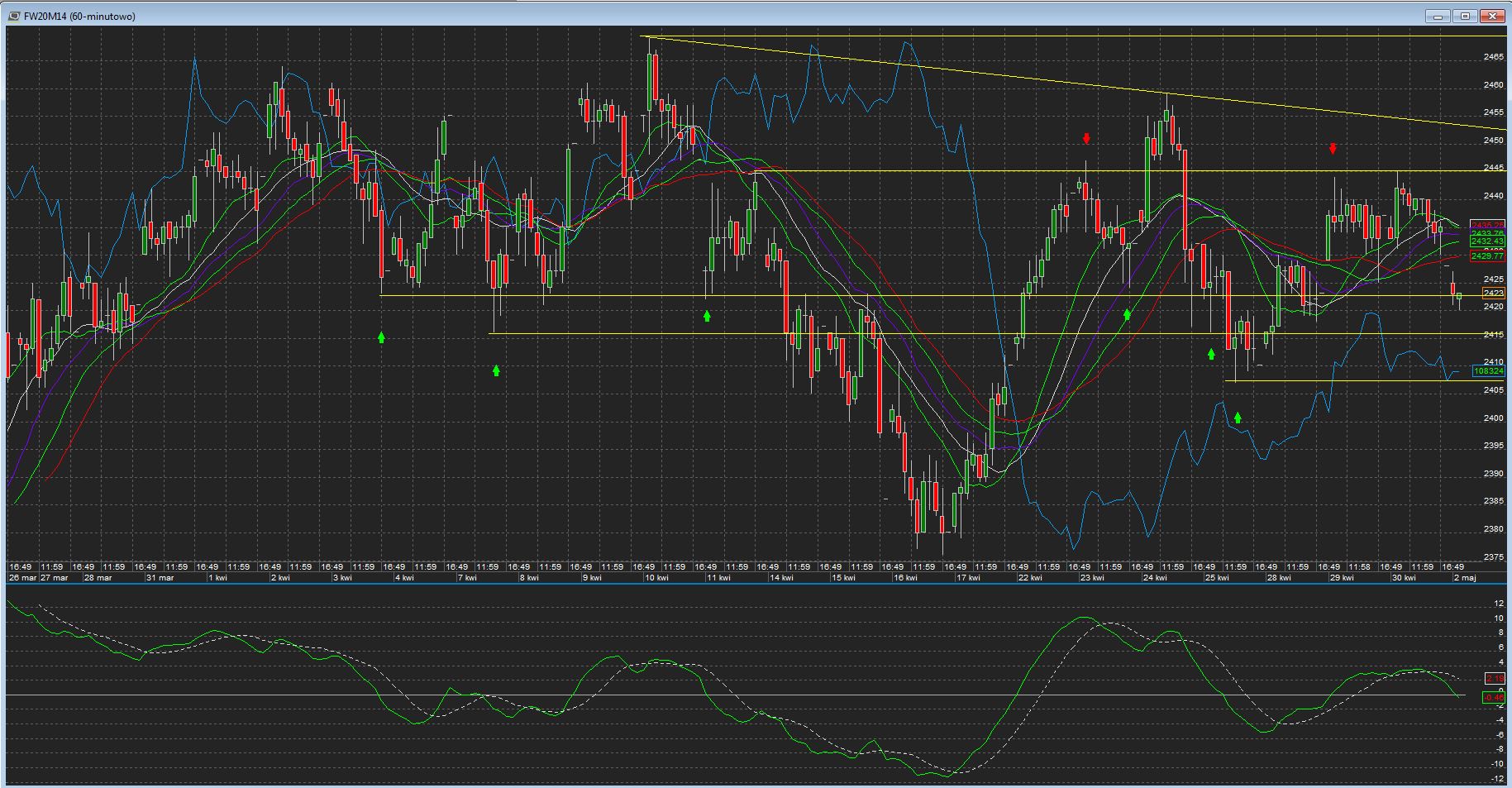
Task: Restore down the chart window
Action: (1465, 16)
